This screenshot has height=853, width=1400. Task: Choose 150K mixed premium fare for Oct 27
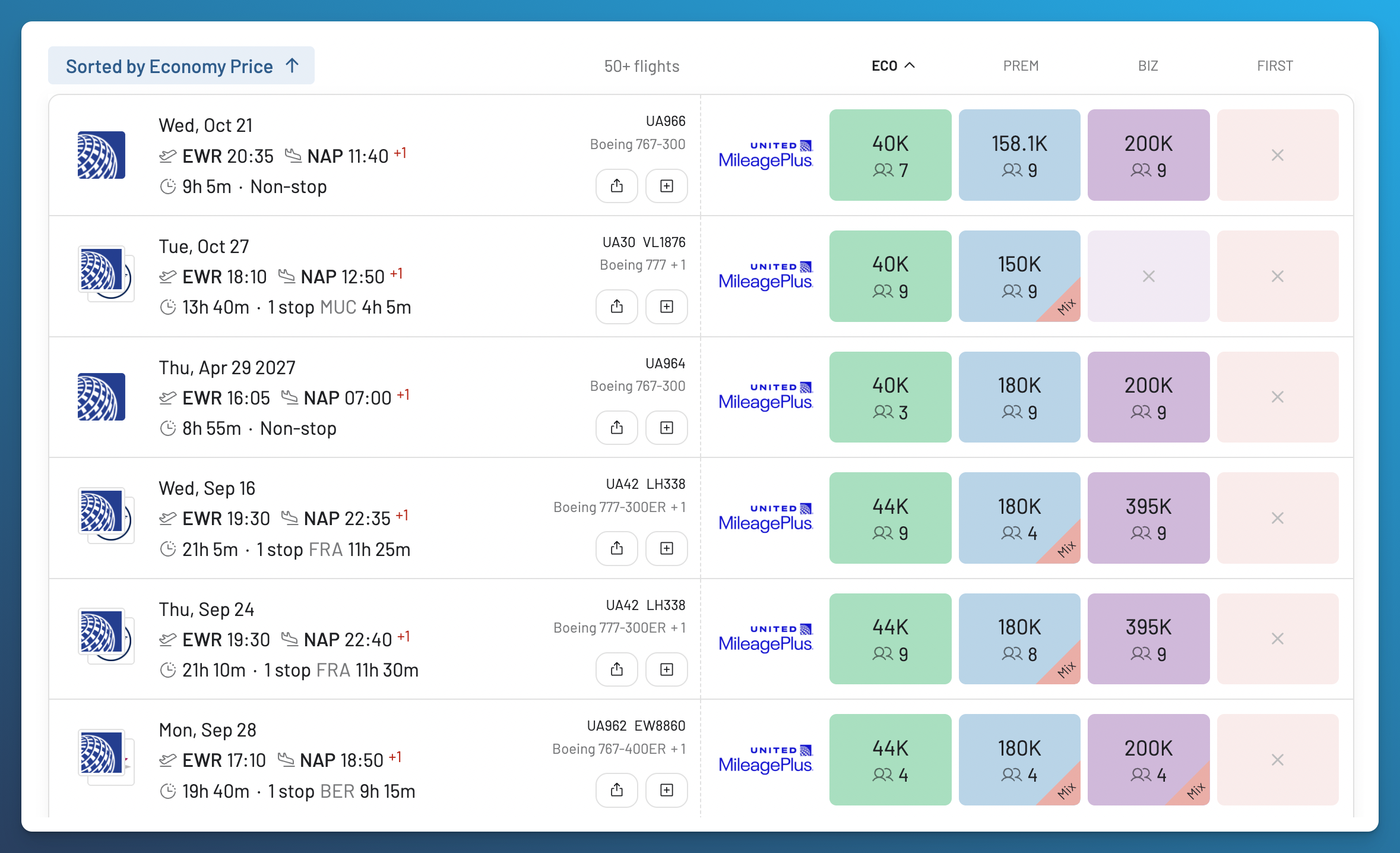pyautogui.click(x=1019, y=276)
